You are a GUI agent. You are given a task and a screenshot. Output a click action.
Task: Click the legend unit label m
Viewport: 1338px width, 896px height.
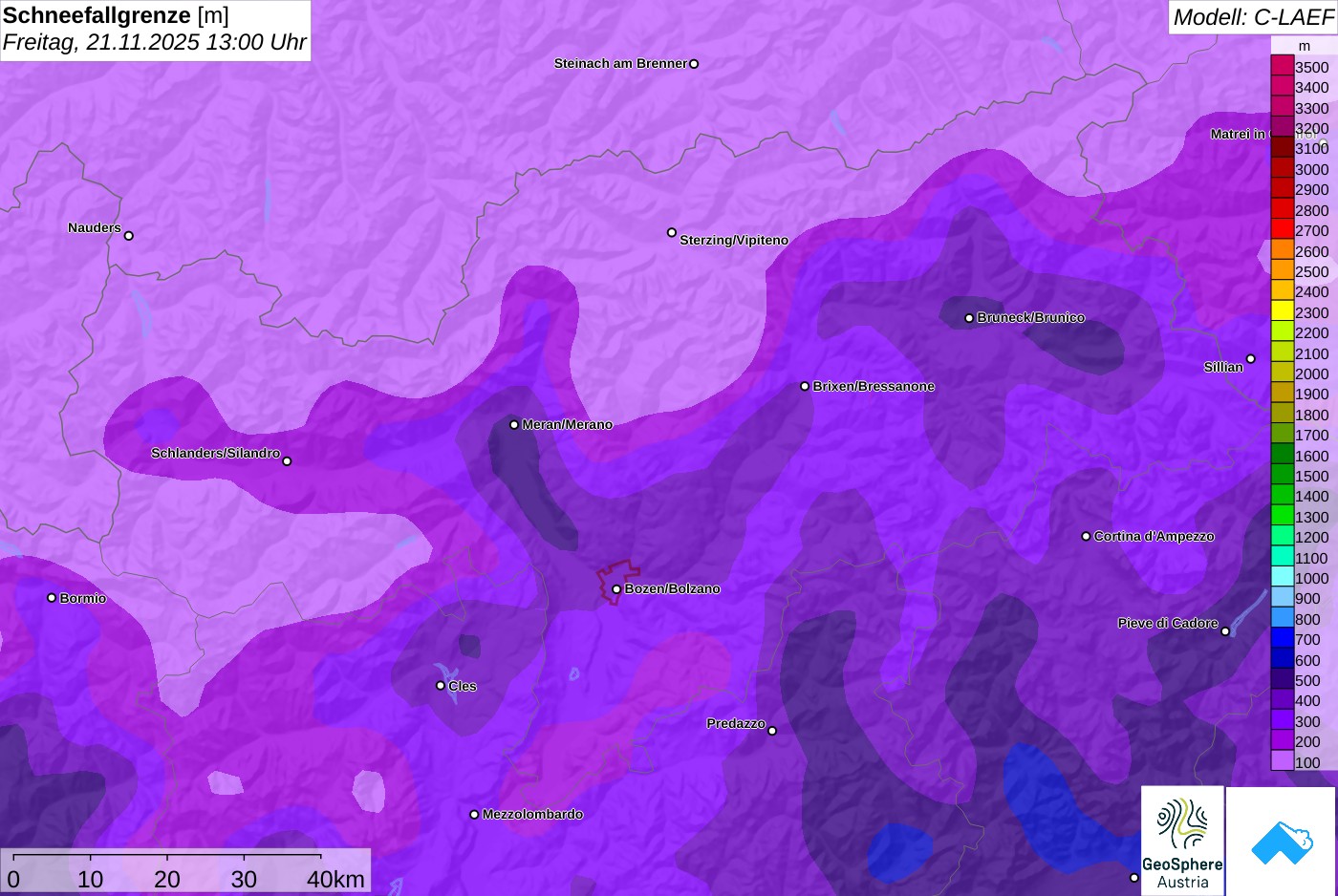point(1304,46)
